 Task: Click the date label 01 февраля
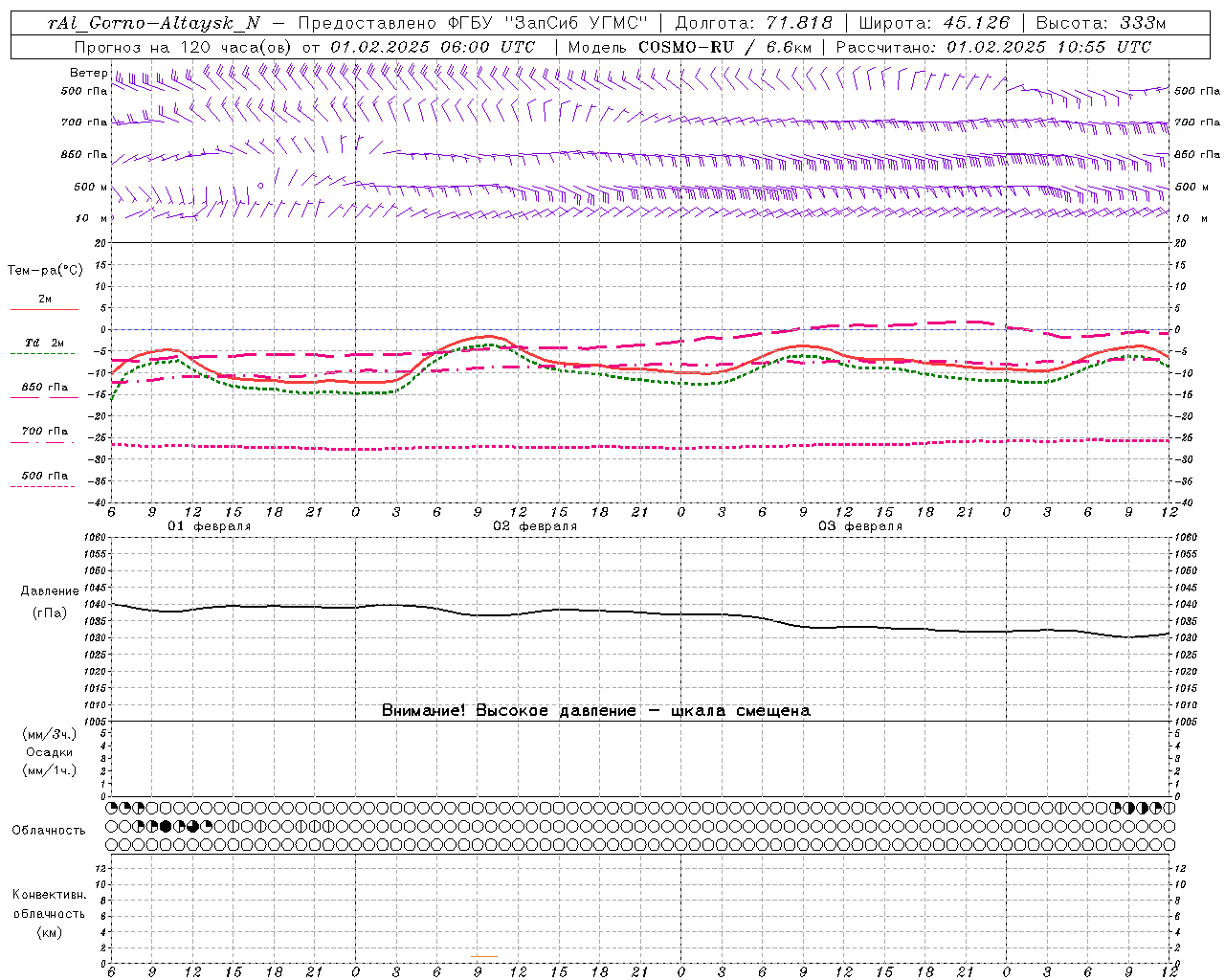(209, 526)
